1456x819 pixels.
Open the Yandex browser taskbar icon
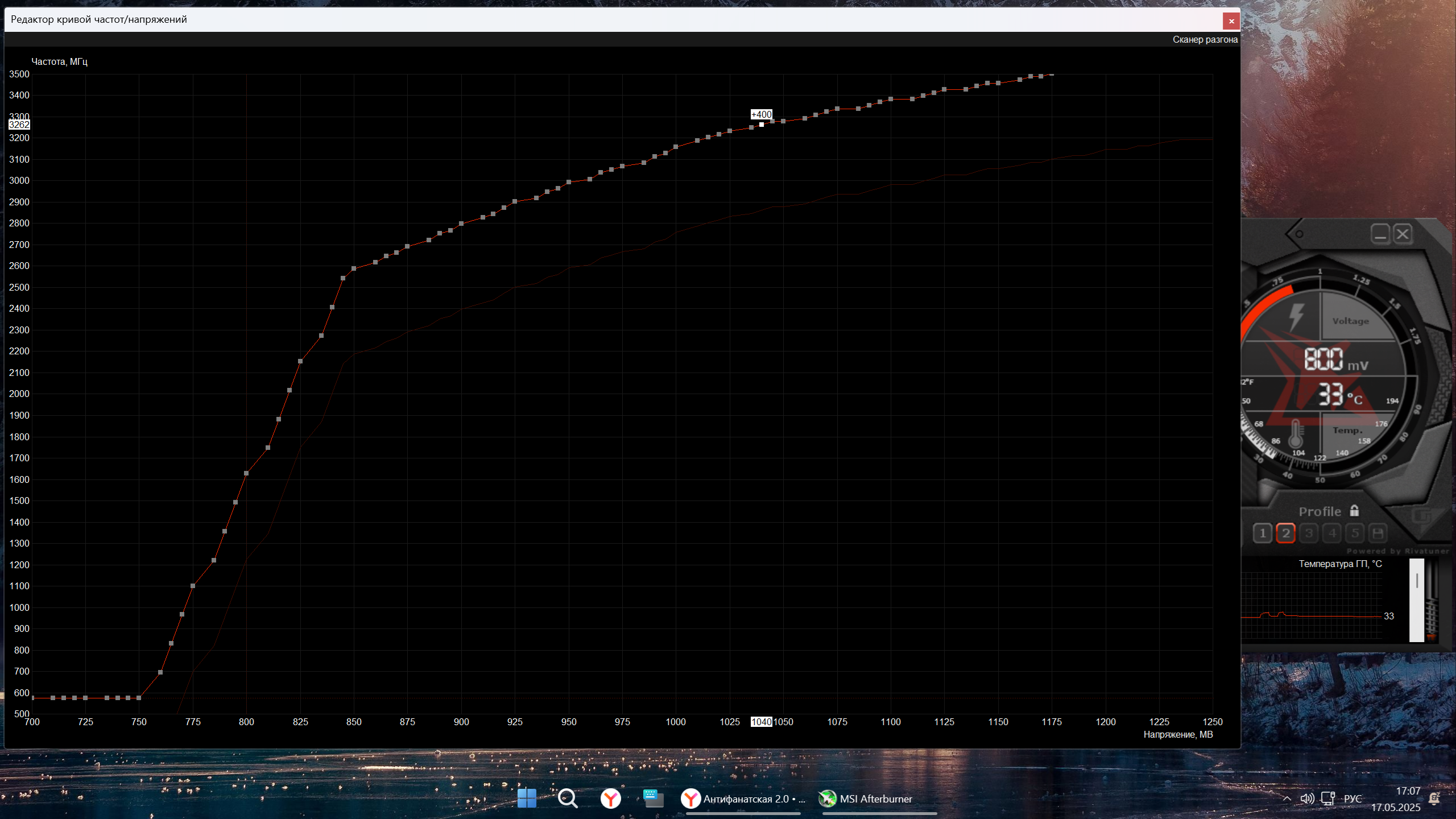610,799
